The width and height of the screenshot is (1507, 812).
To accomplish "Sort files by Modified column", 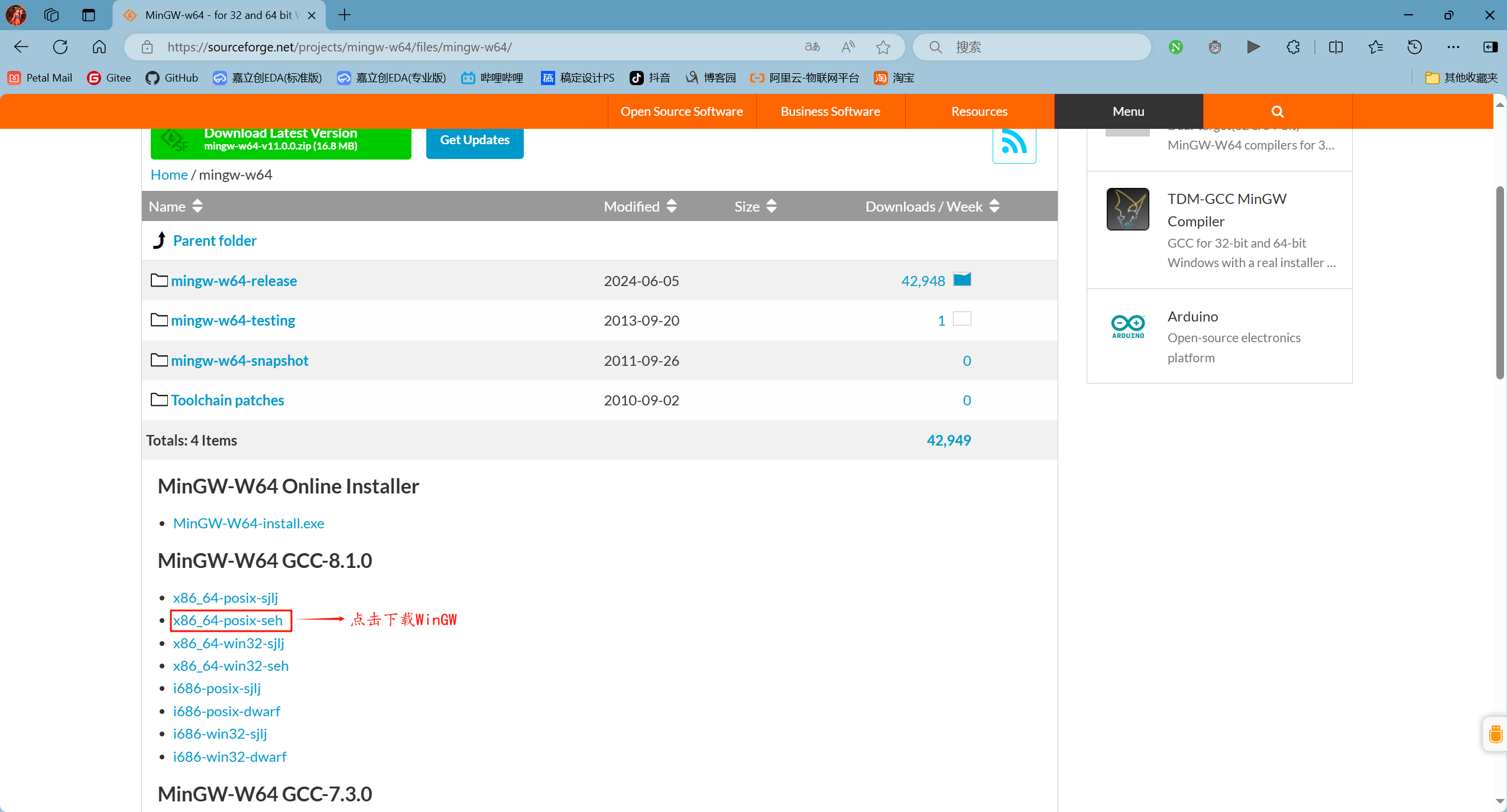I will pos(640,206).
